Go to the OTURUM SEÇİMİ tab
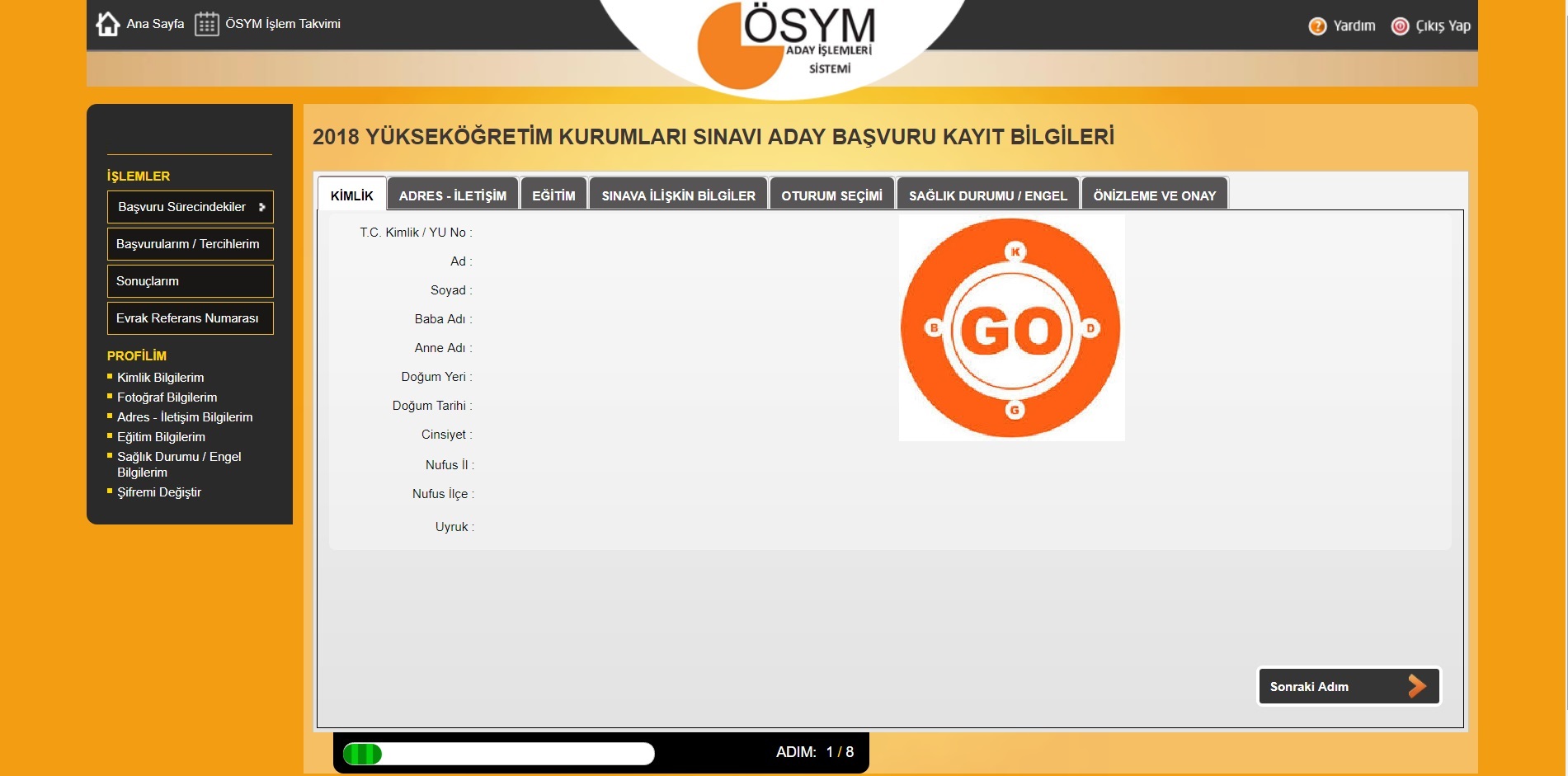The width and height of the screenshot is (1568, 776). (832, 195)
